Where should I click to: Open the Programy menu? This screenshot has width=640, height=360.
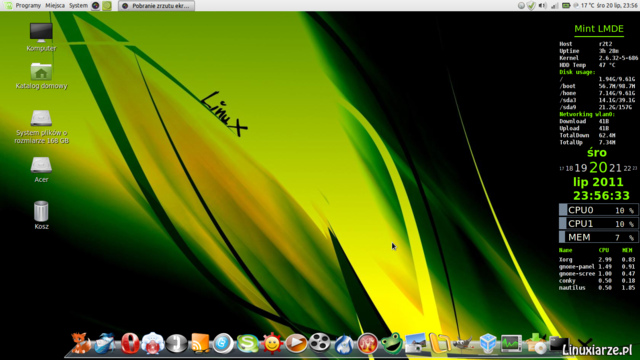pyautogui.click(x=28, y=6)
